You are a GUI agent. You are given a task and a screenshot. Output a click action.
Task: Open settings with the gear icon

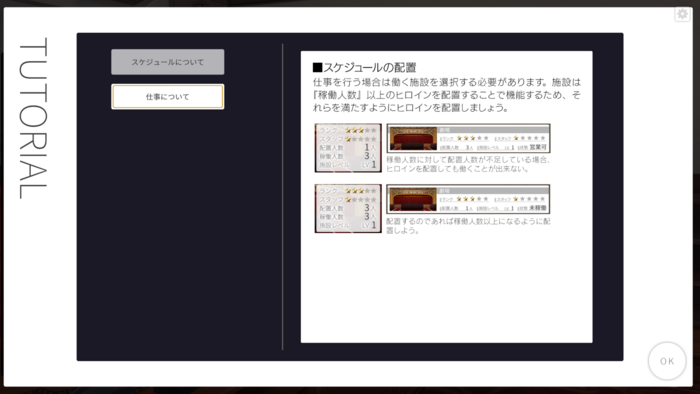[x=683, y=14]
